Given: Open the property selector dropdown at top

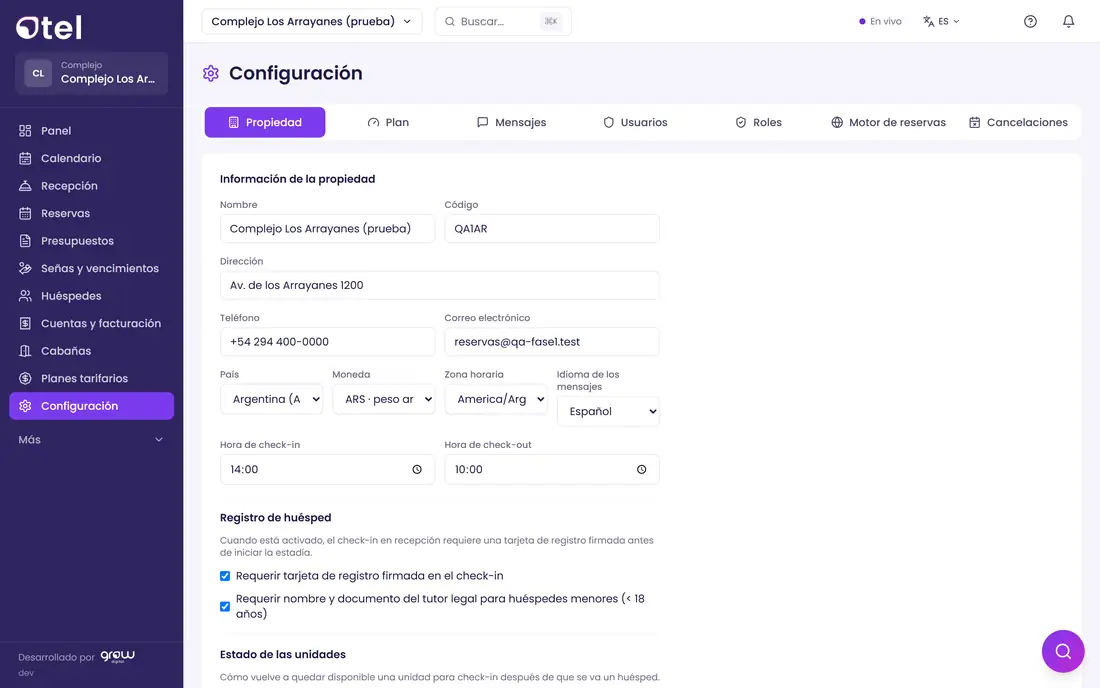Looking at the screenshot, I should (x=311, y=21).
